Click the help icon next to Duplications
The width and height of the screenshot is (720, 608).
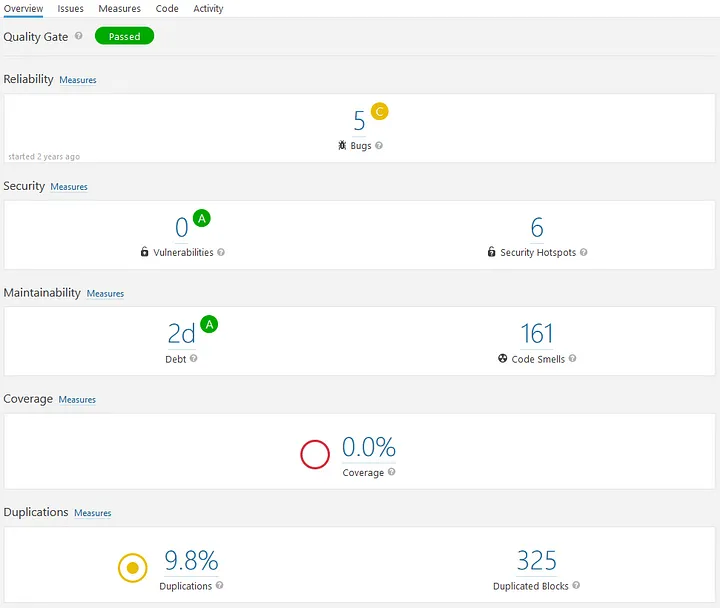219,585
